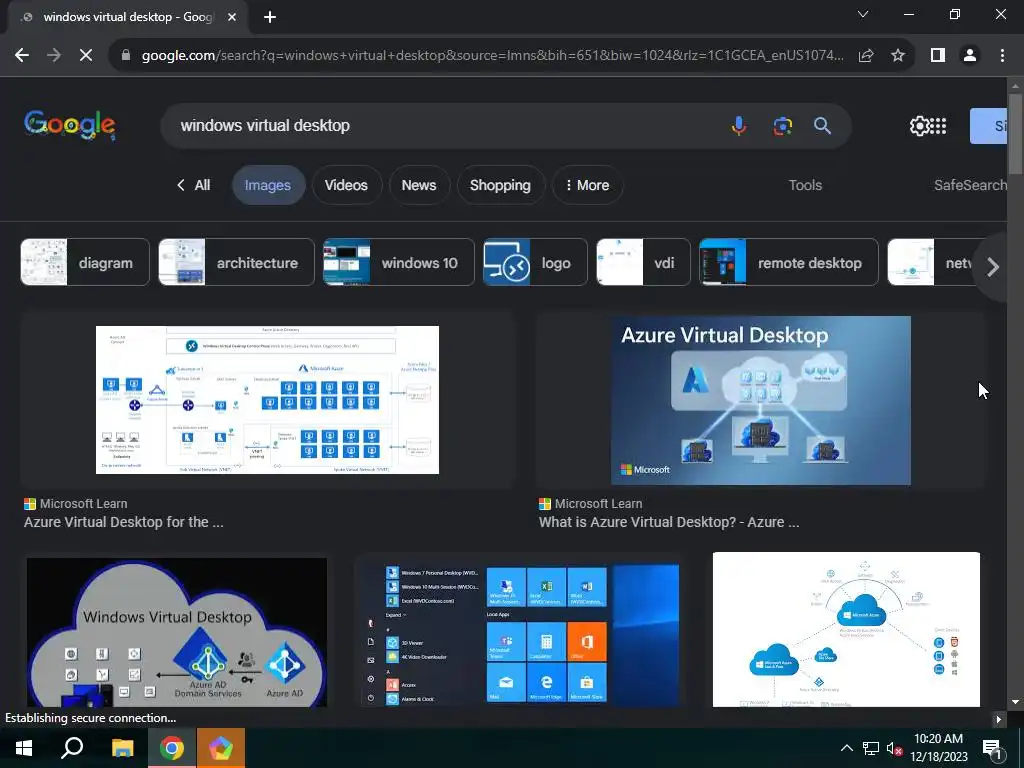Open the taskbar clock and date
The width and height of the screenshot is (1024, 768).
[938, 748]
